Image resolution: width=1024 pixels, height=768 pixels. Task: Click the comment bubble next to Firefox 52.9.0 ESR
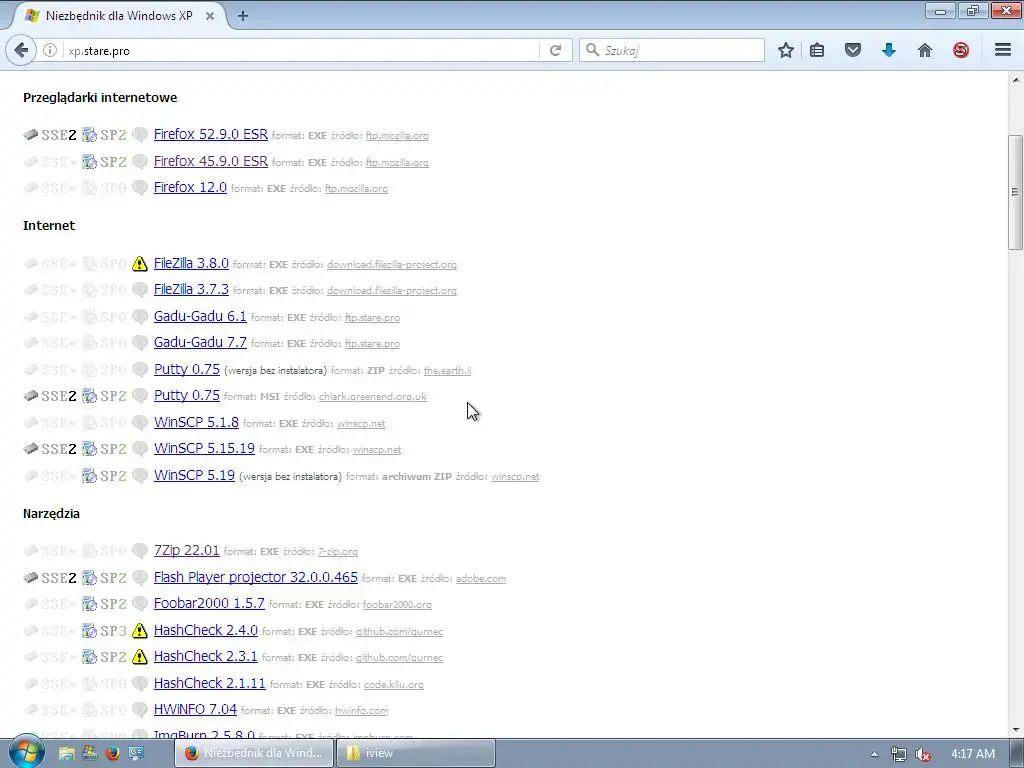139,135
